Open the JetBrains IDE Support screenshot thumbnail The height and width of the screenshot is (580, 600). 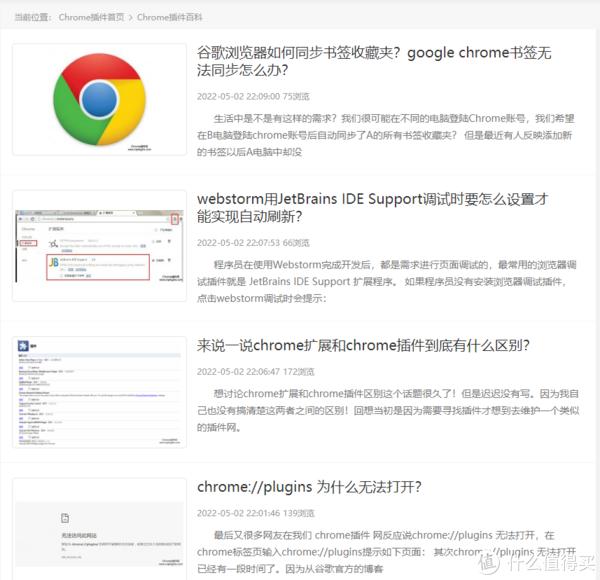99,246
